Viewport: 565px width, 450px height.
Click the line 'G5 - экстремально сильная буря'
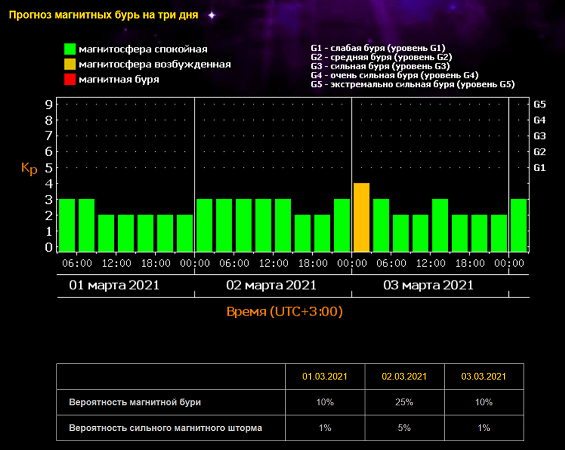point(413,84)
